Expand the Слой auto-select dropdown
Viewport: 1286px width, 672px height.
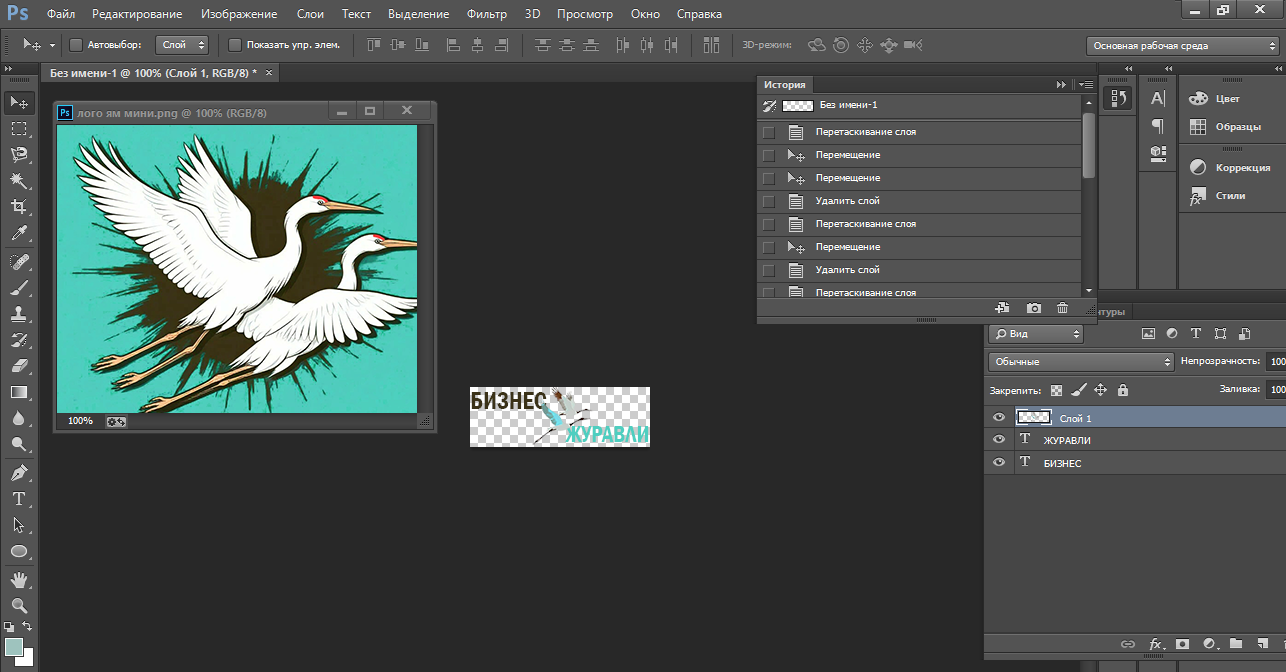(x=182, y=45)
